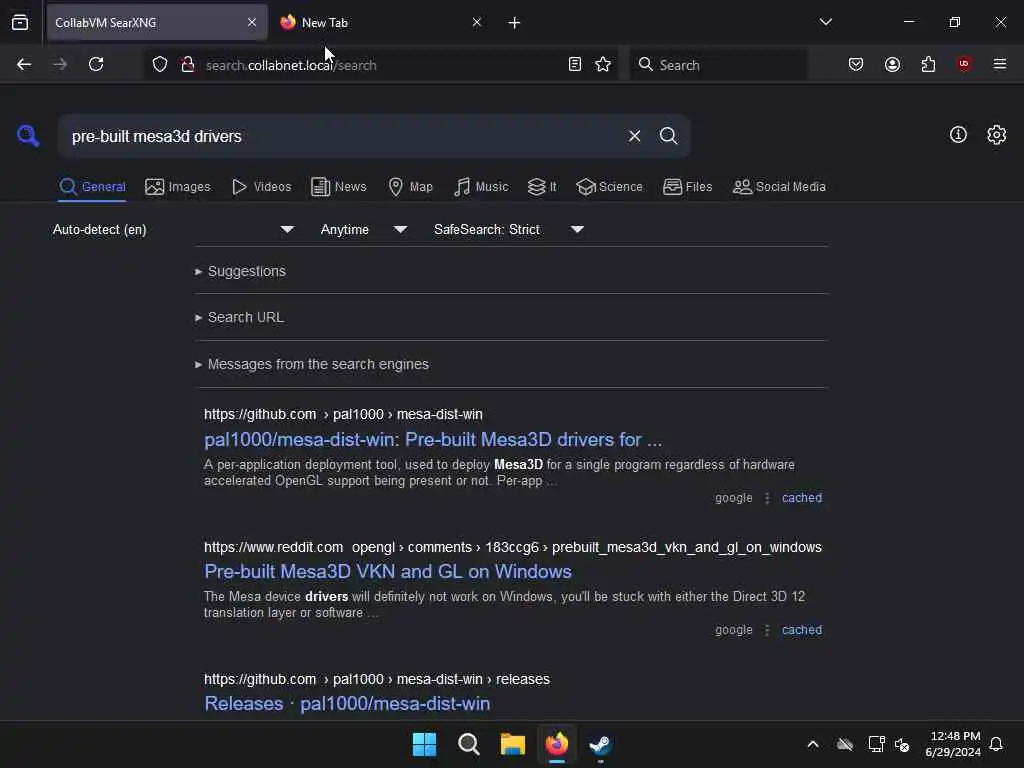Close the New Tab tab
Screen dimensions: 1024x768
pyautogui.click(x=477, y=23)
